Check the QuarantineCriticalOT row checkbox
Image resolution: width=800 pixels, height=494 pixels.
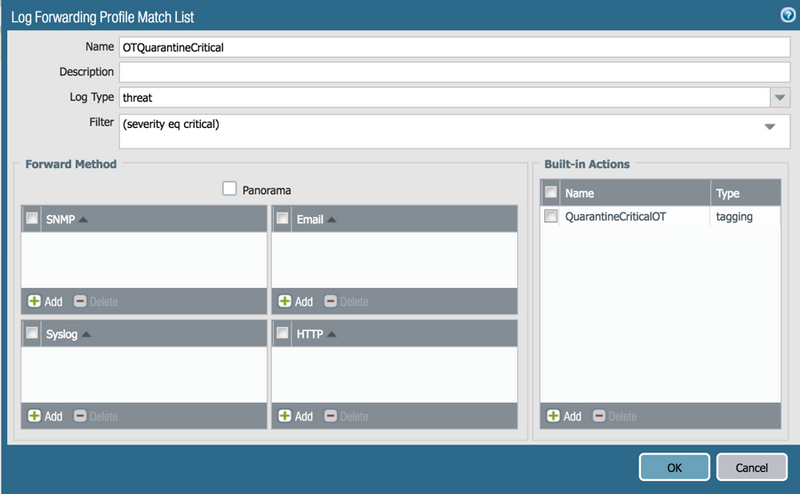550,216
